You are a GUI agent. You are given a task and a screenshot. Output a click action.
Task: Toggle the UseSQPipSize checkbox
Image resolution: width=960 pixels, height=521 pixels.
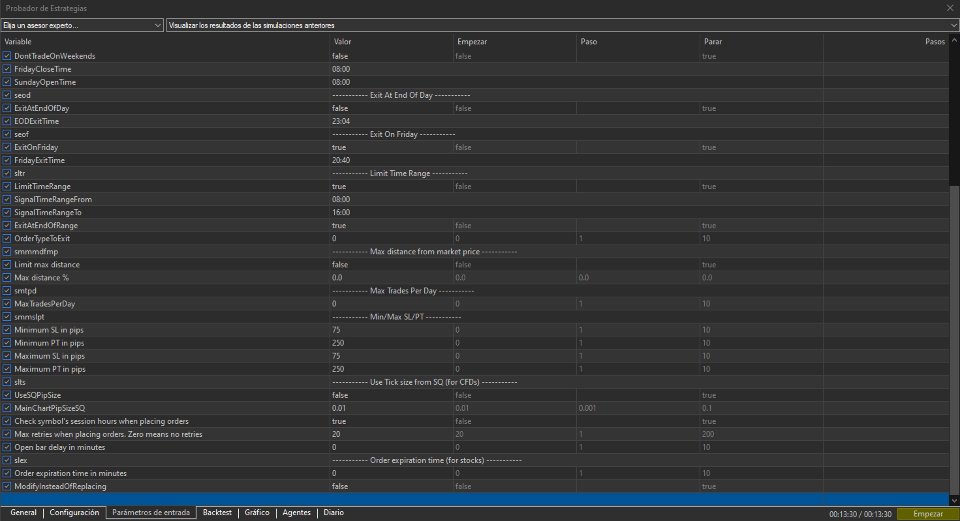(x=7, y=395)
